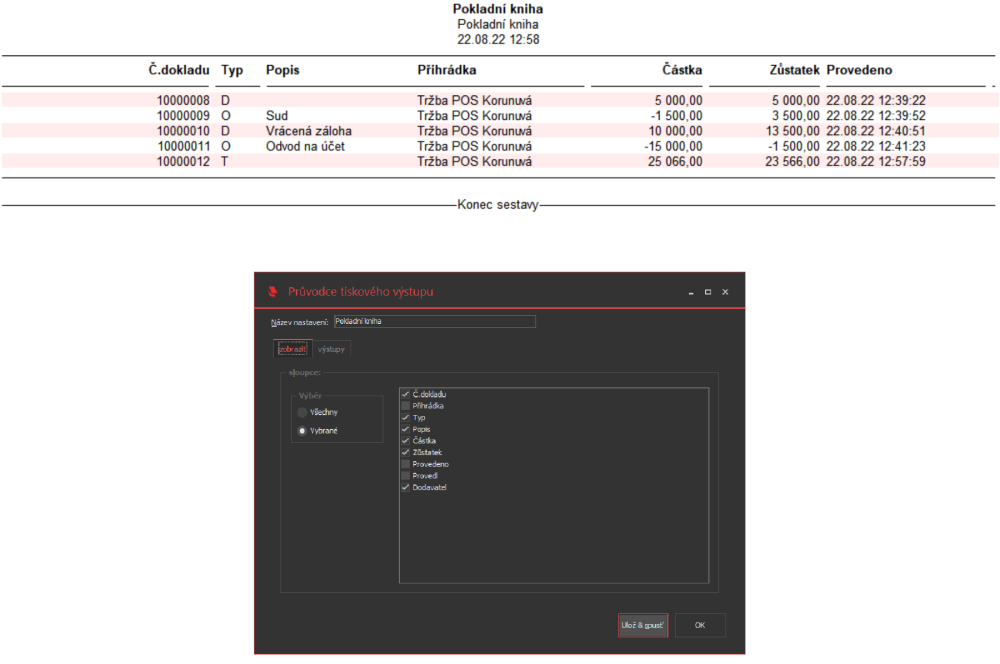Click the balance 13 500,00

pyautogui.click(x=793, y=131)
